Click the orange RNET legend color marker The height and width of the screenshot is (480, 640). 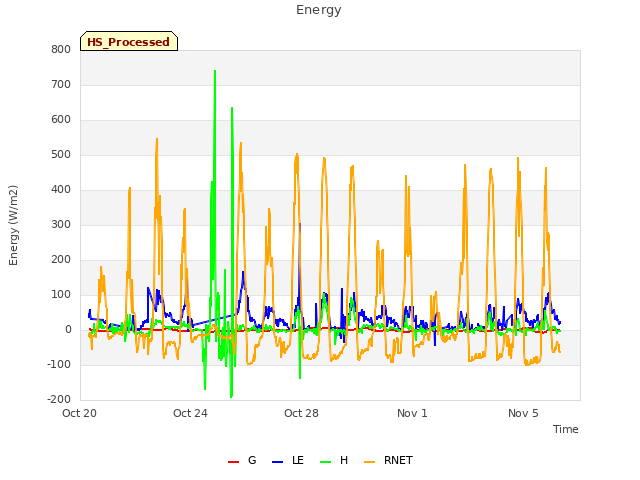coord(369,462)
